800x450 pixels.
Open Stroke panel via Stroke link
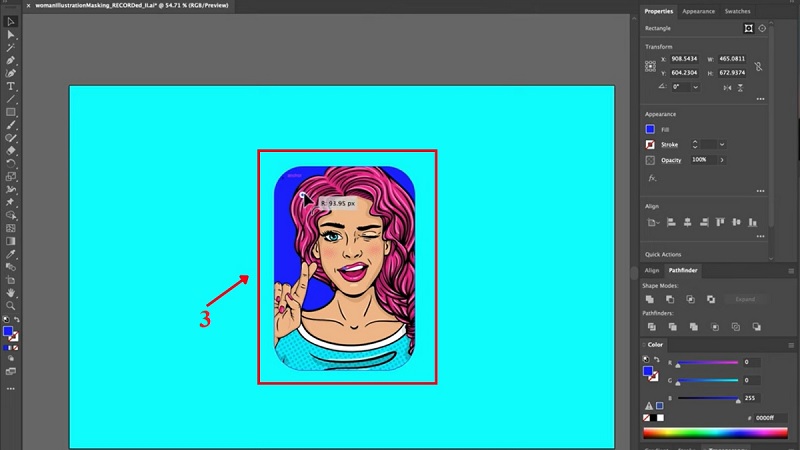[669, 145]
